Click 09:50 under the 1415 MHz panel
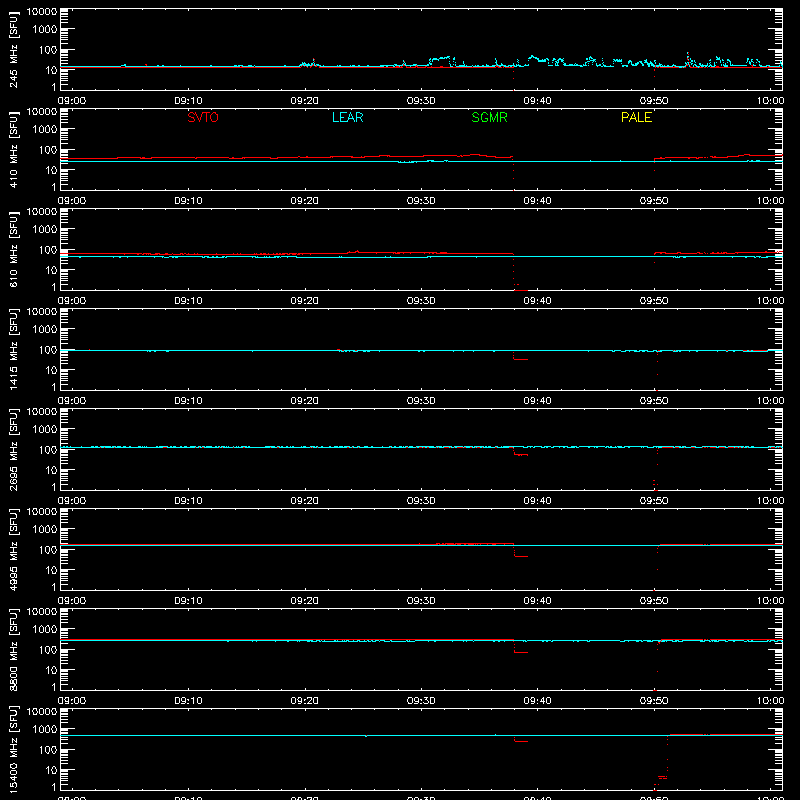The height and width of the screenshot is (800, 800). coord(654,401)
